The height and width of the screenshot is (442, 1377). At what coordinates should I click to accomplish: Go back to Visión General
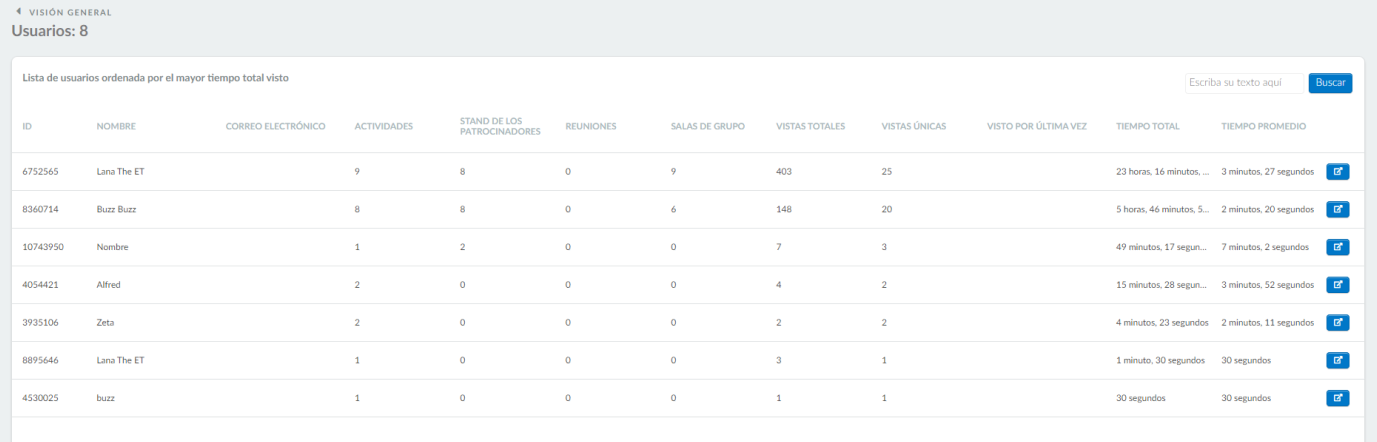(x=69, y=12)
